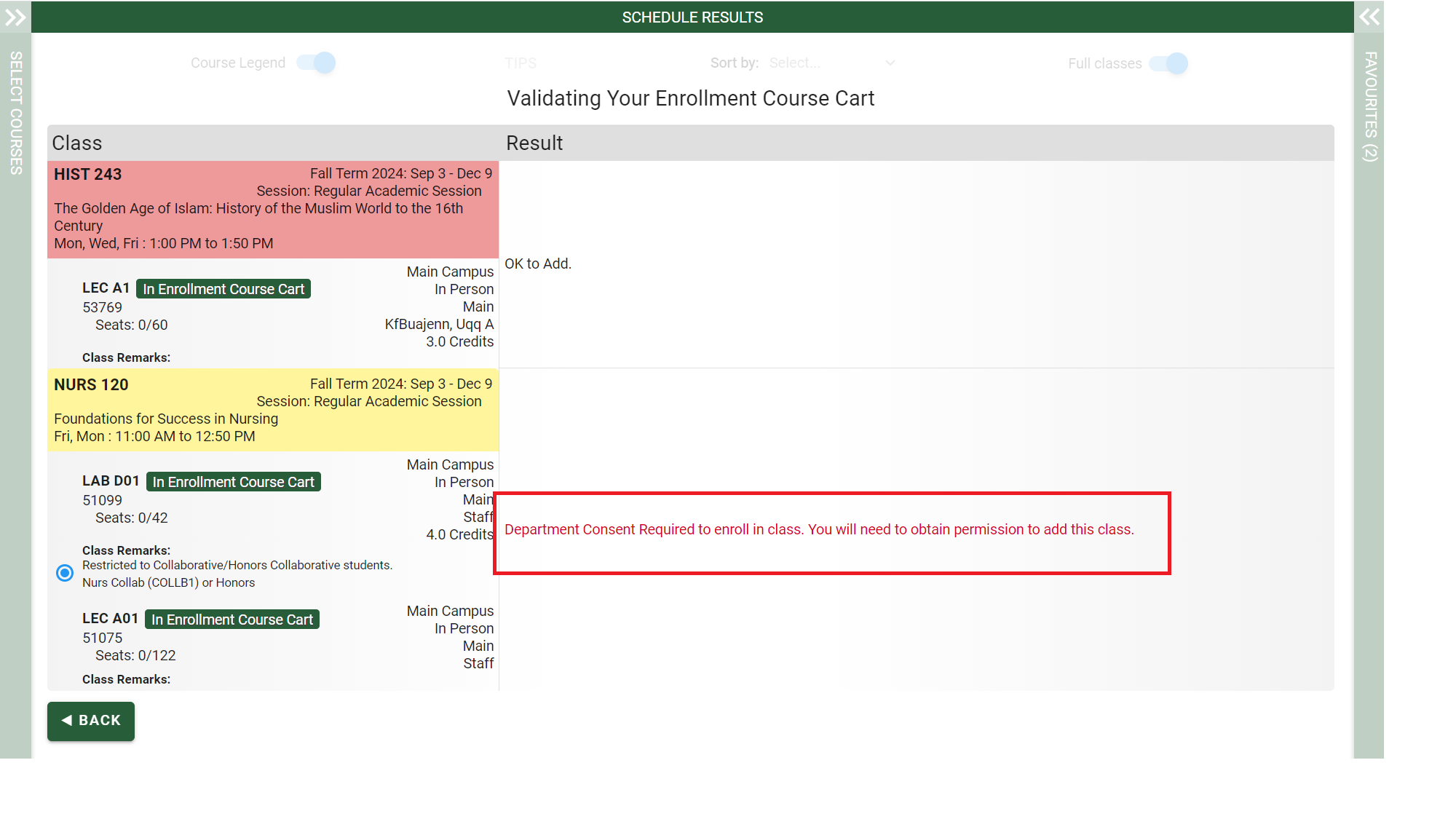This screenshot has height=819, width=1456.
Task: Click the Result column header
Action: [x=534, y=143]
